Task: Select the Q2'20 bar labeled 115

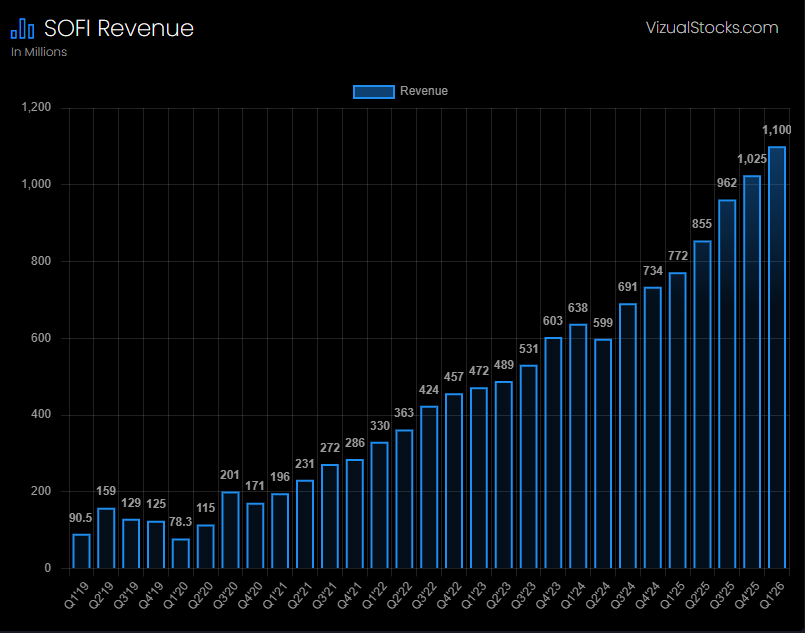Action: click(x=205, y=547)
